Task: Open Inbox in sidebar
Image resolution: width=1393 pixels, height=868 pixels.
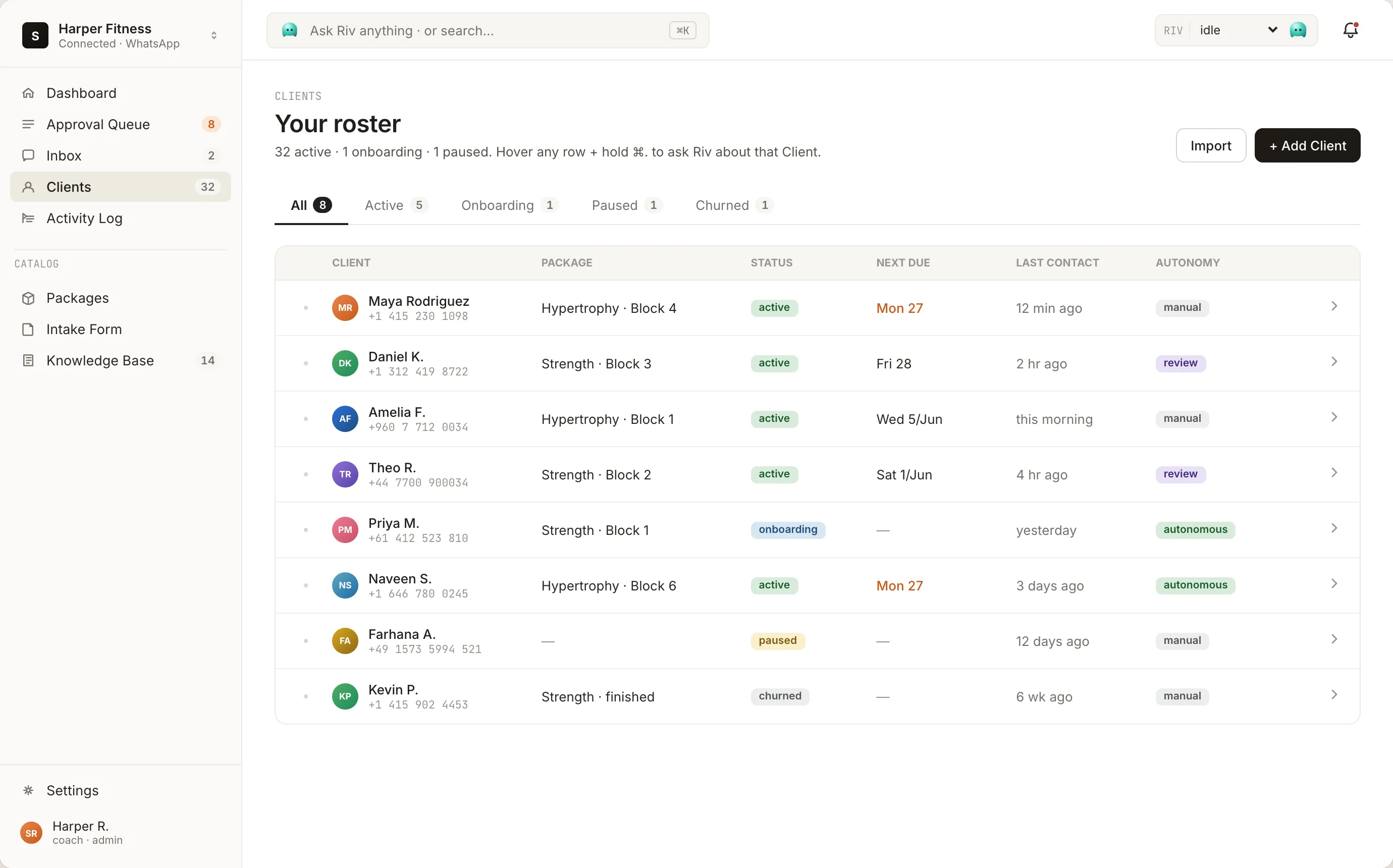Action: pyautogui.click(x=121, y=155)
